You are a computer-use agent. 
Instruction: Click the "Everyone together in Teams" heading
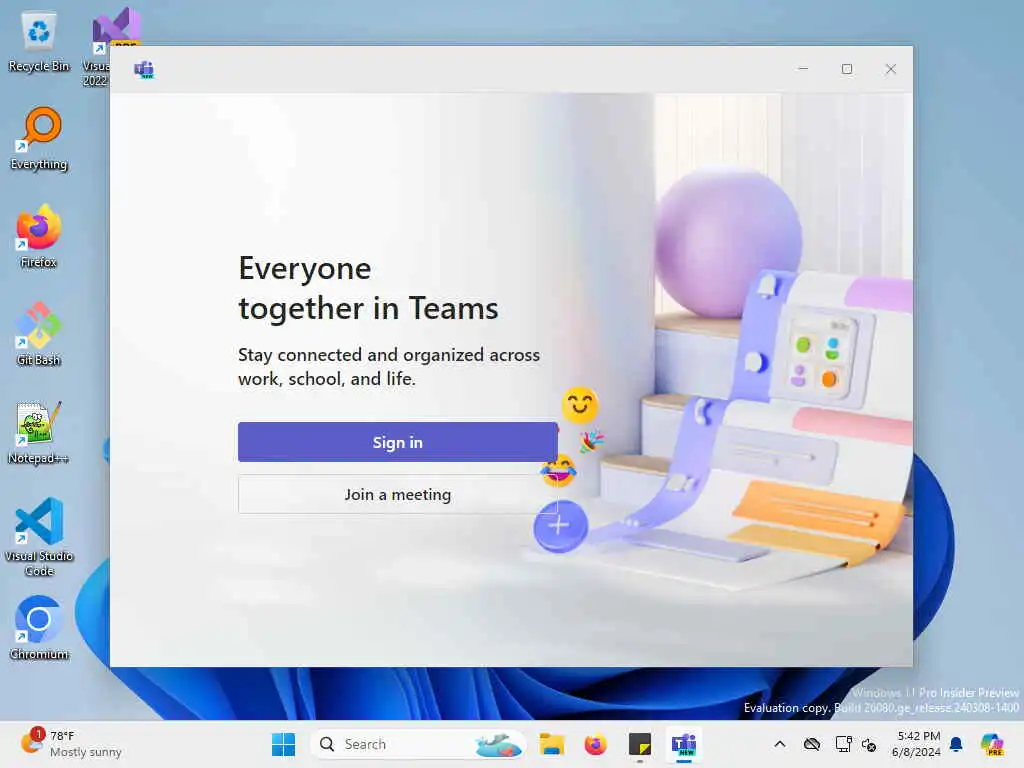(368, 288)
